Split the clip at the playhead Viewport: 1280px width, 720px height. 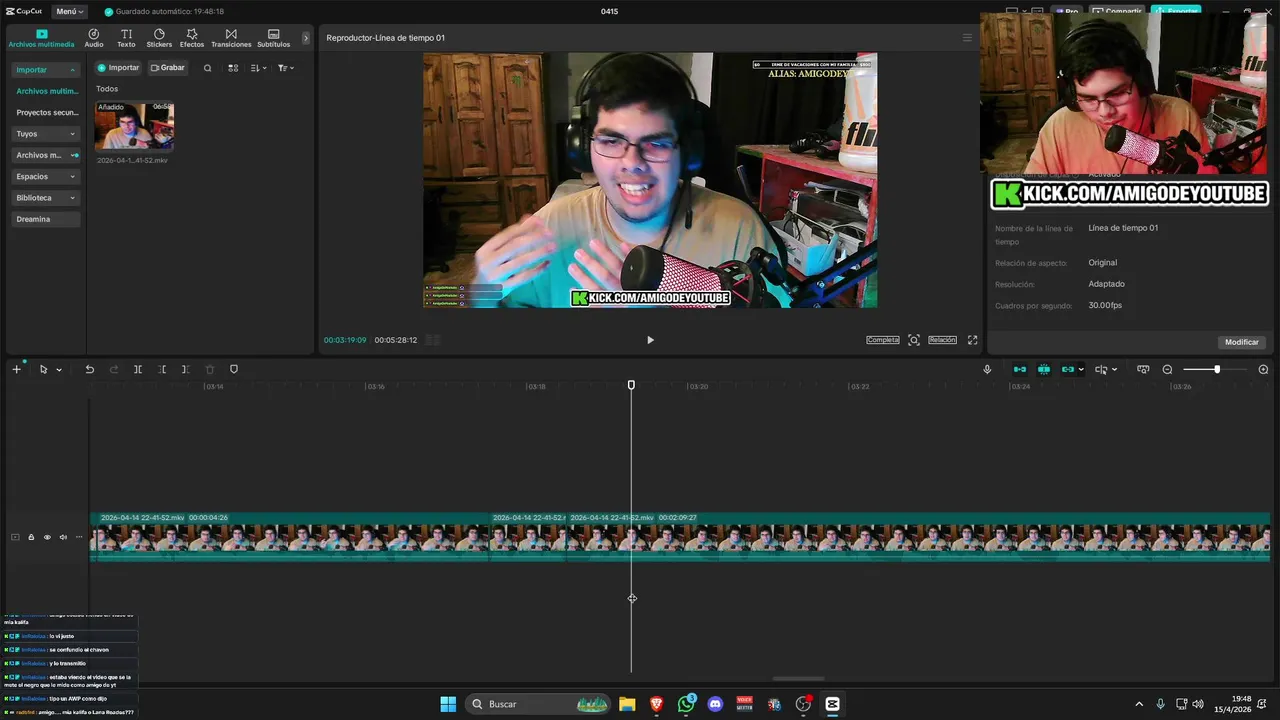(x=138, y=369)
